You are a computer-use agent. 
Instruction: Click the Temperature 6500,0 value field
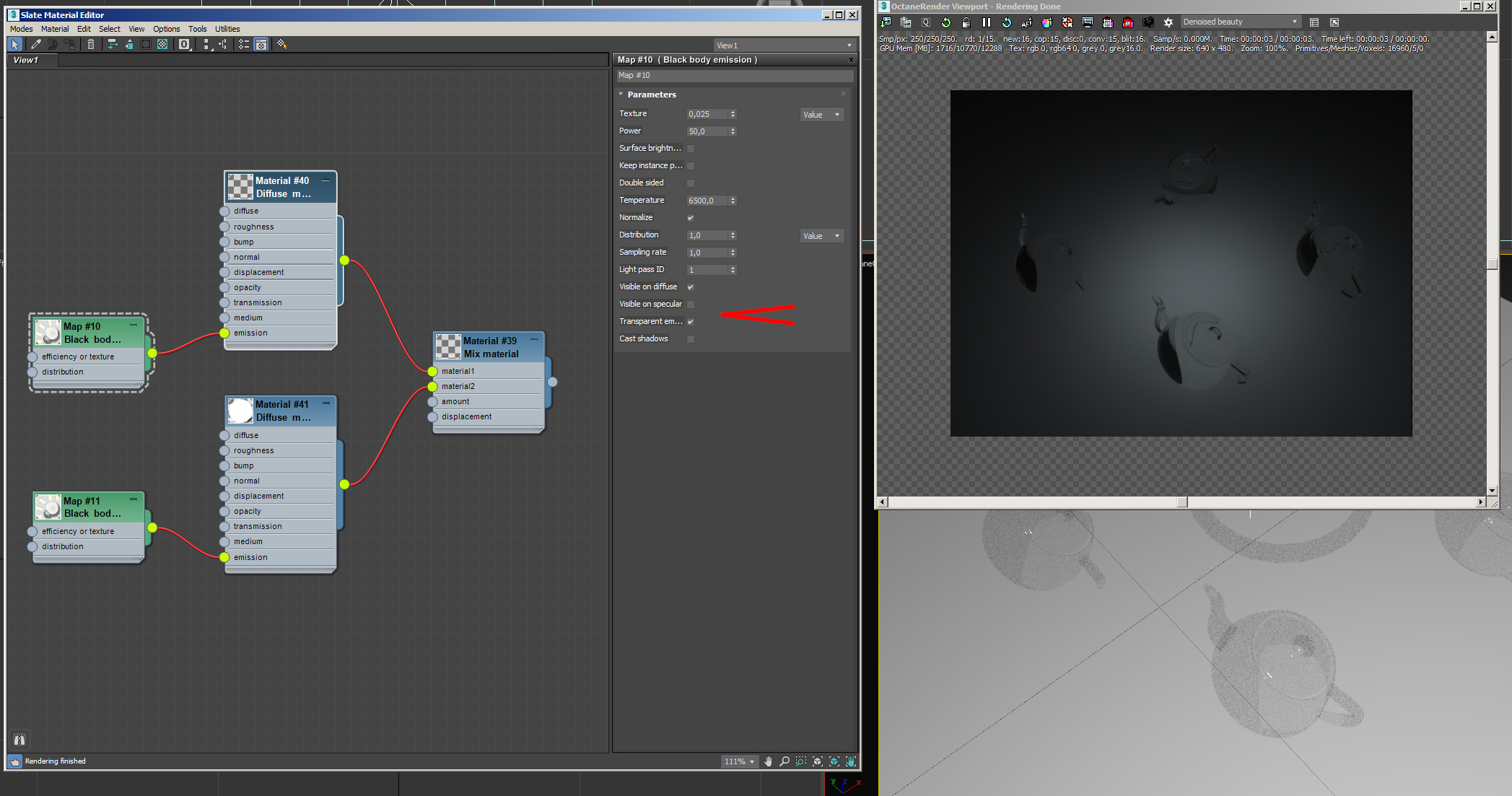[707, 201]
